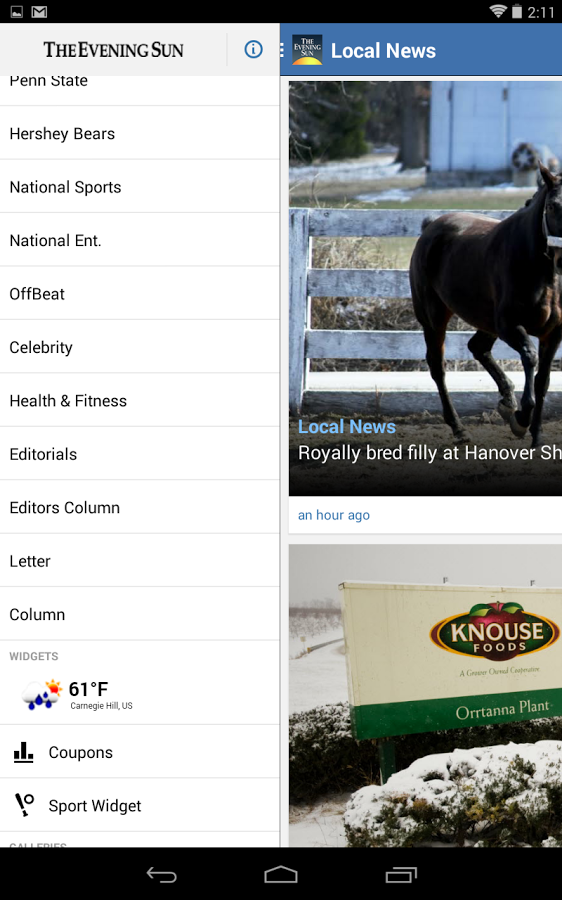
Task: Choose the OffBeat category
Action: (x=139, y=293)
